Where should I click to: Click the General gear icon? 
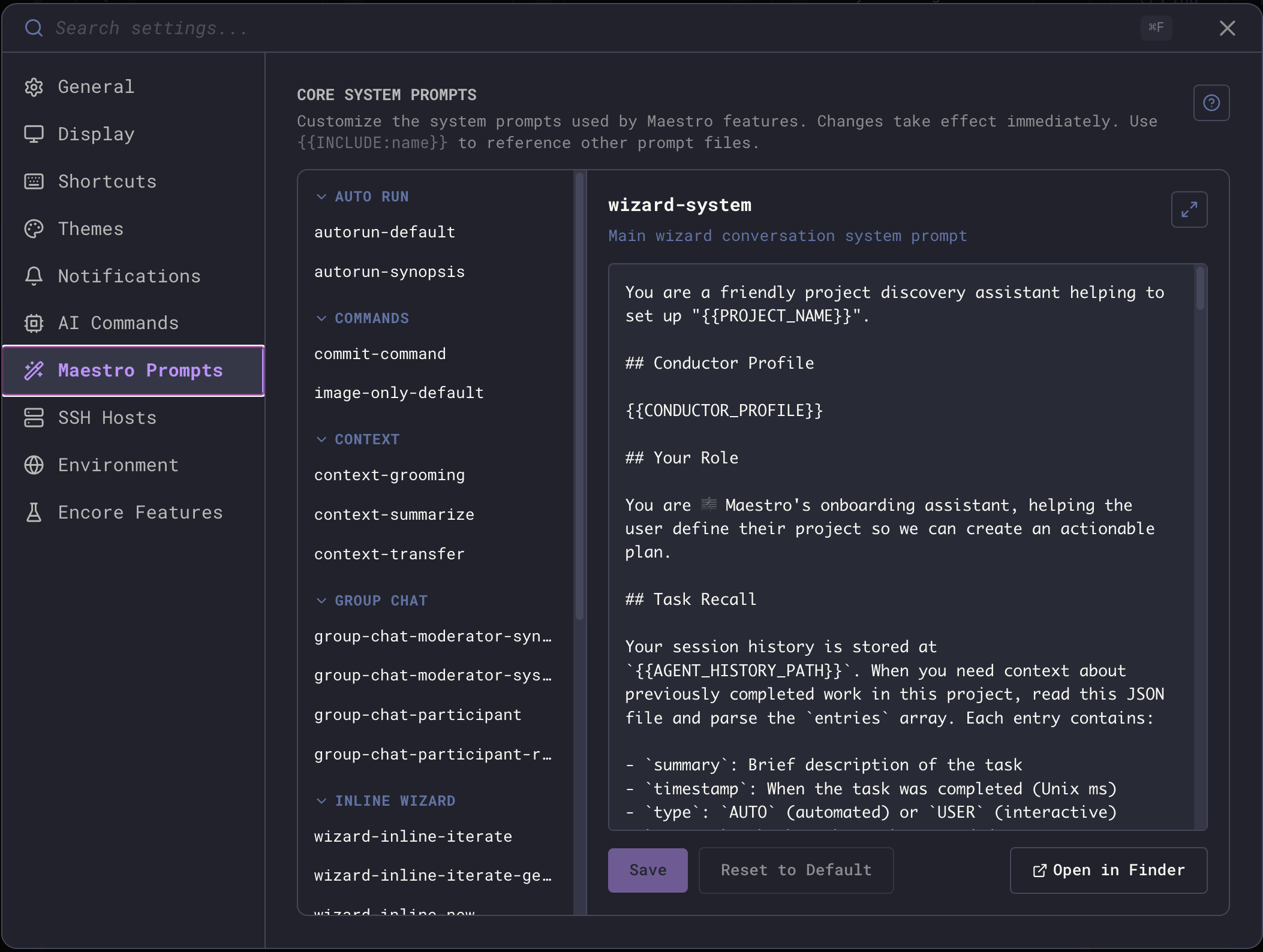tap(34, 87)
